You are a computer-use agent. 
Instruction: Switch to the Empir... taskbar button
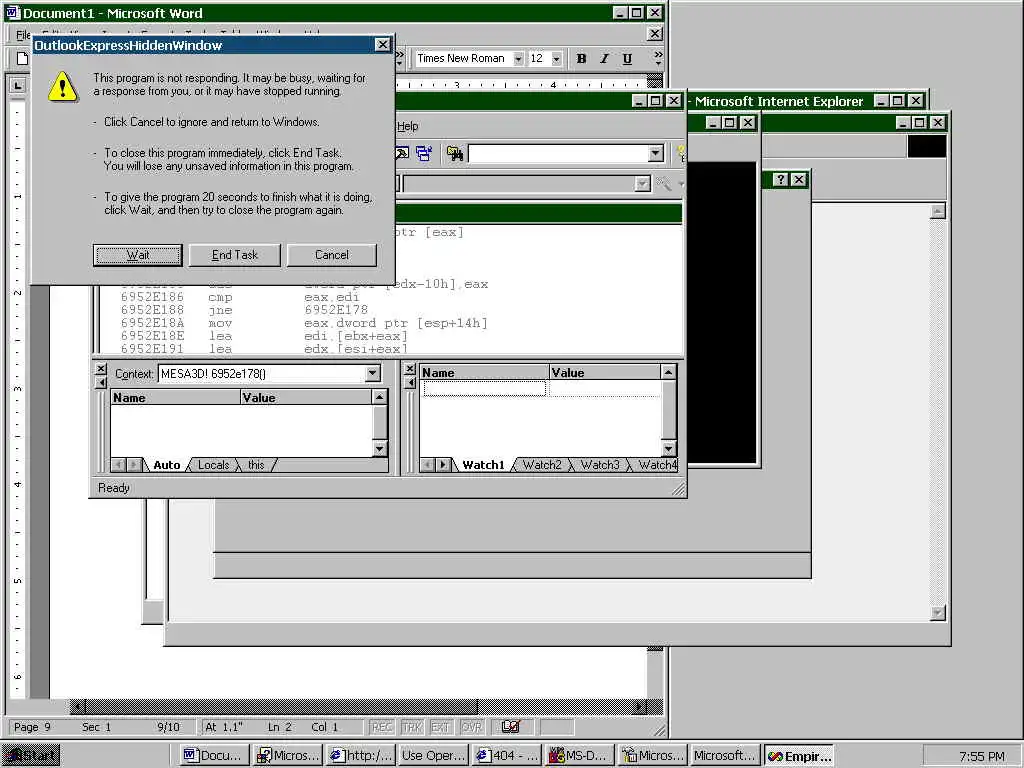(799, 756)
